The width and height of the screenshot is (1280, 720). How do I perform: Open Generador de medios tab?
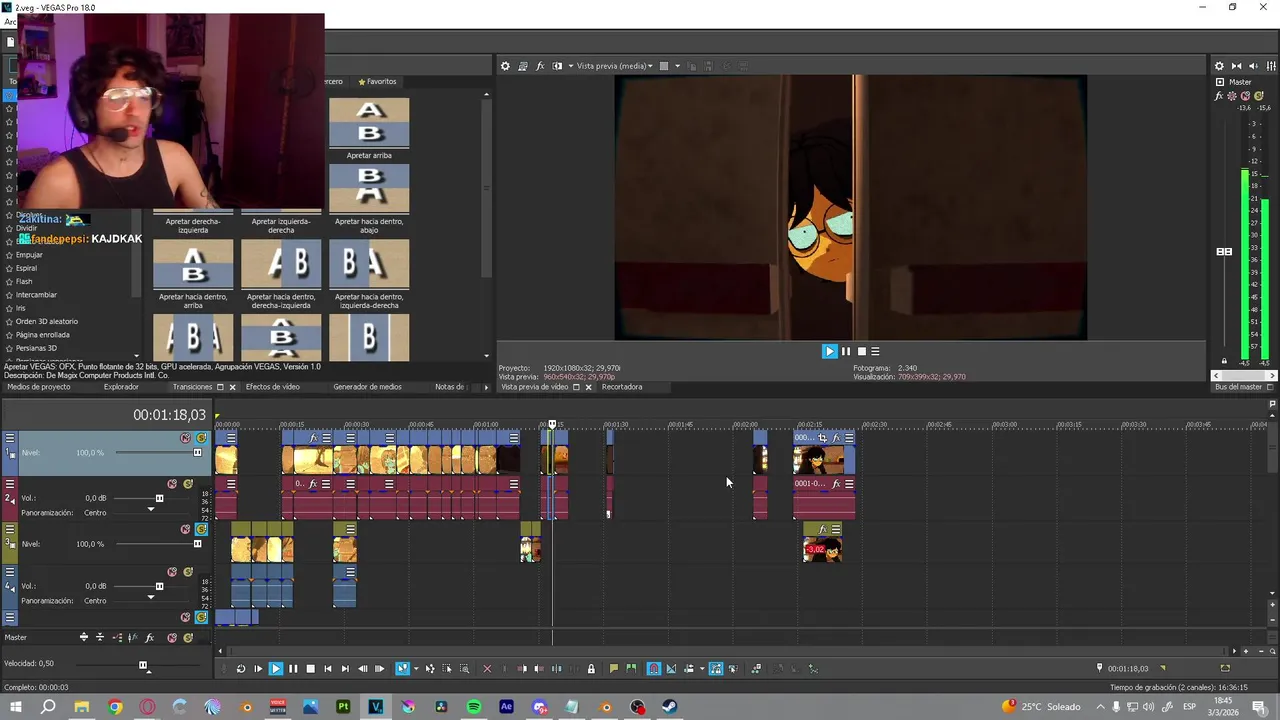[x=367, y=387]
